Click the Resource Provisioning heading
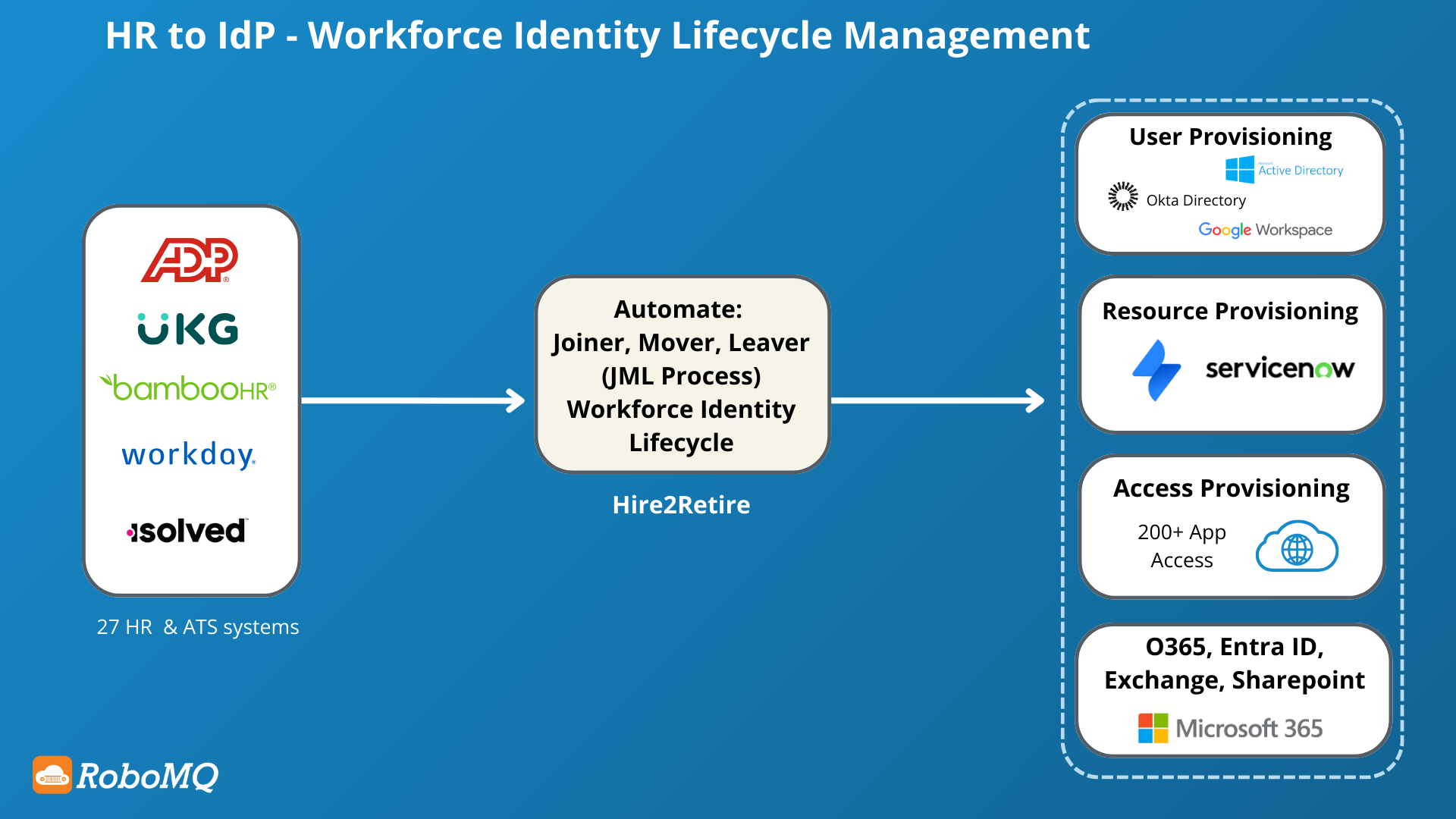 point(1230,311)
